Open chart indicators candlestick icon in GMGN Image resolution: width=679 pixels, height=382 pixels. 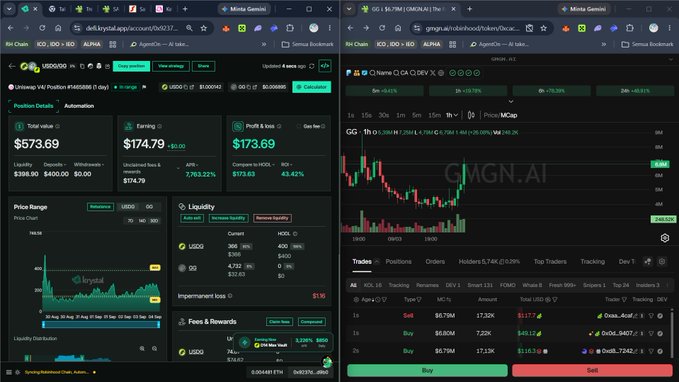tap(471, 115)
